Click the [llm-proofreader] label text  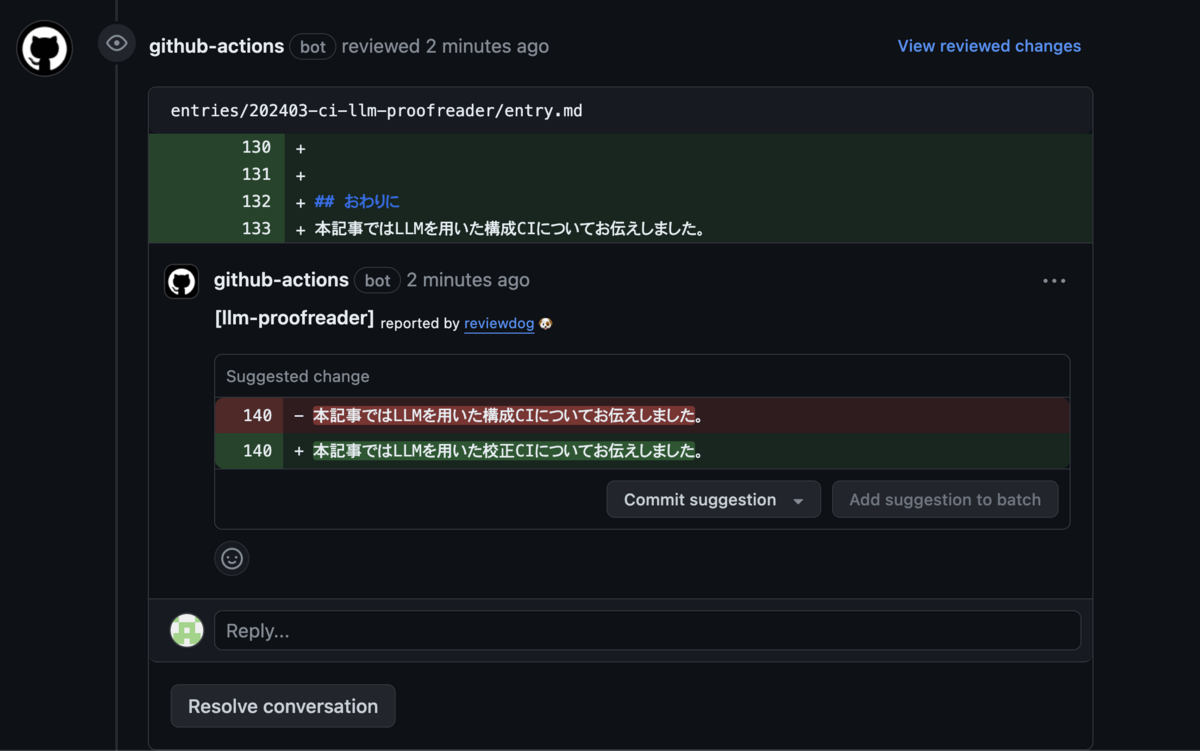(x=294, y=319)
